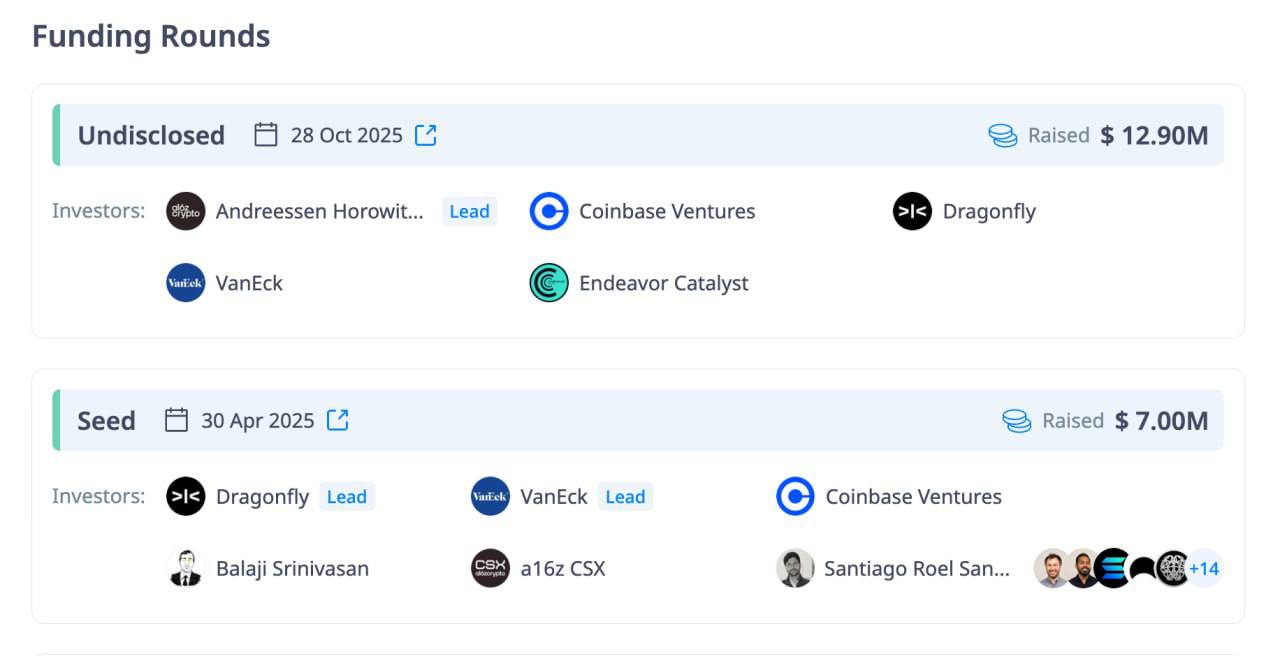This screenshot has width=1280, height=656.
Task: Click the 28 Oct 2025 date
Action: pyautogui.click(x=347, y=135)
